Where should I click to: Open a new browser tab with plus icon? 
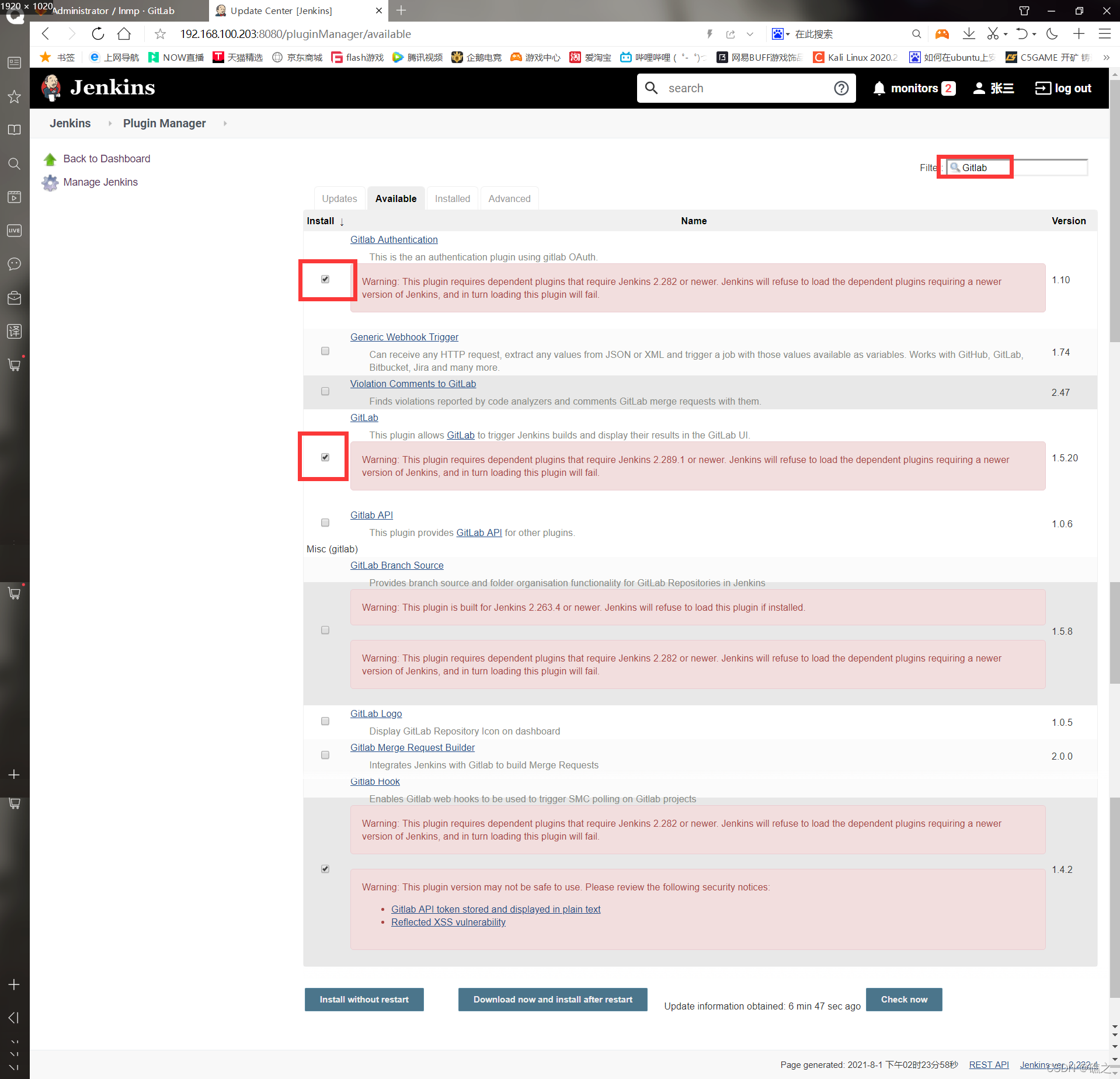click(x=401, y=11)
